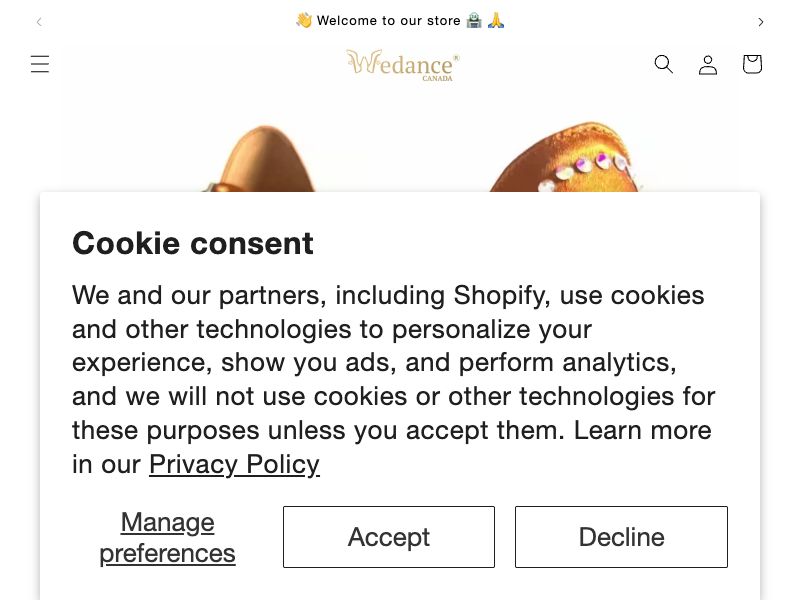Viewport: 800px width, 600px height.
Task: Click the 'Welcome to our store' announcement text
Action: (389, 20)
